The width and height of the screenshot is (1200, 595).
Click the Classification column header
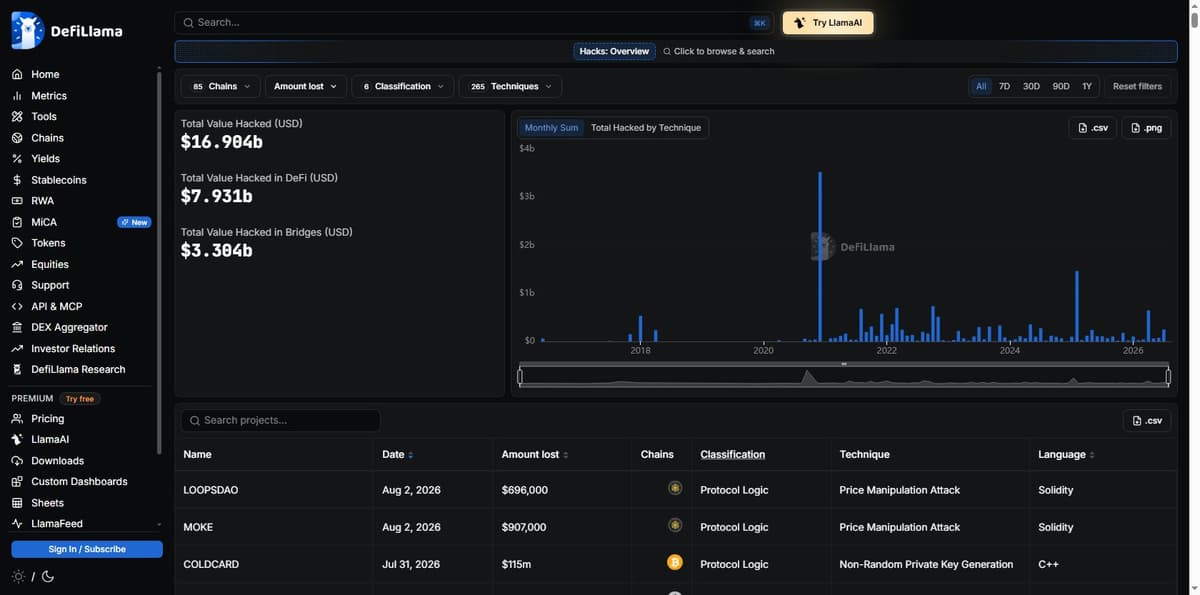[732, 454]
